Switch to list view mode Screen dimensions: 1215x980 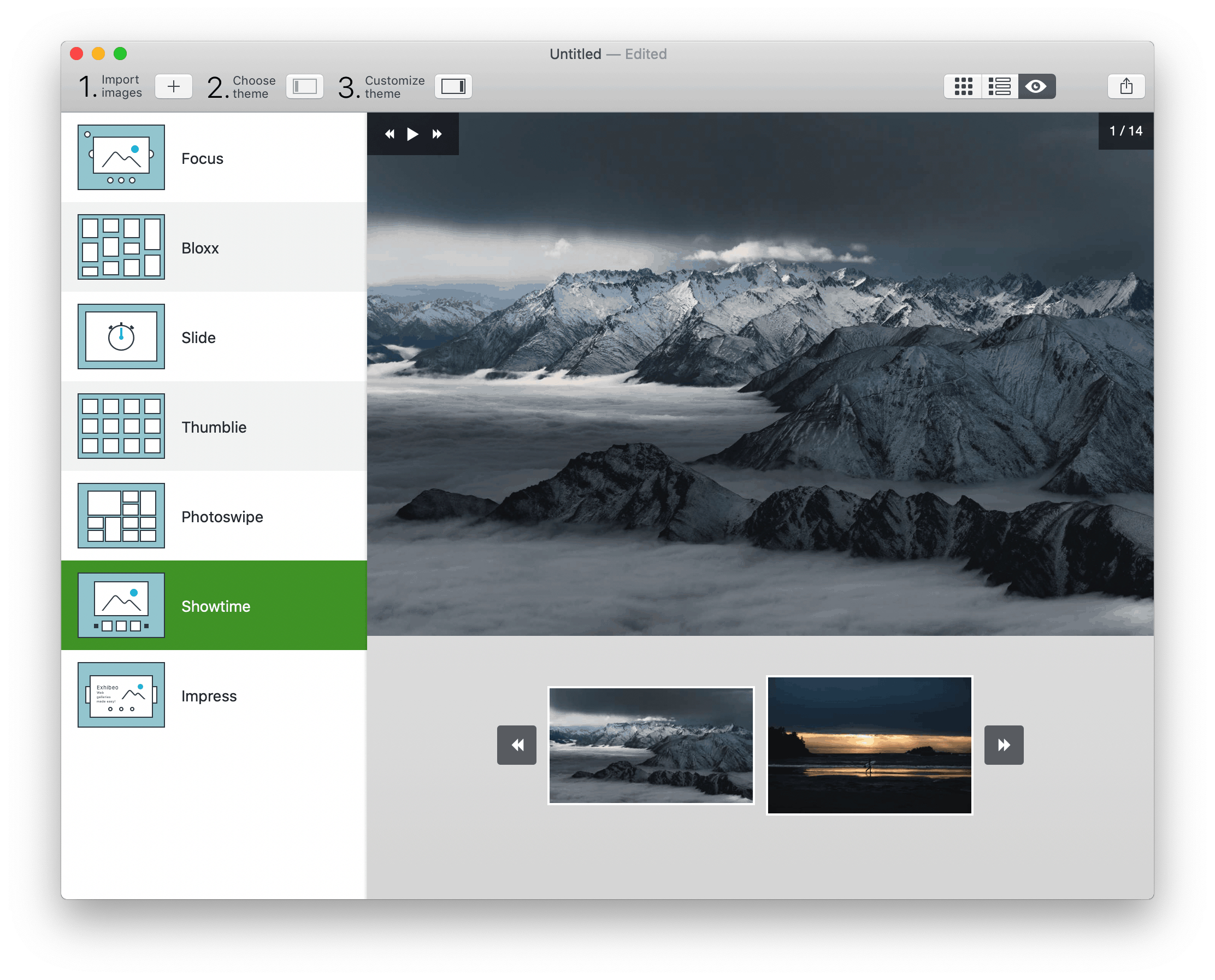pyautogui.click(x=999, y=86)
